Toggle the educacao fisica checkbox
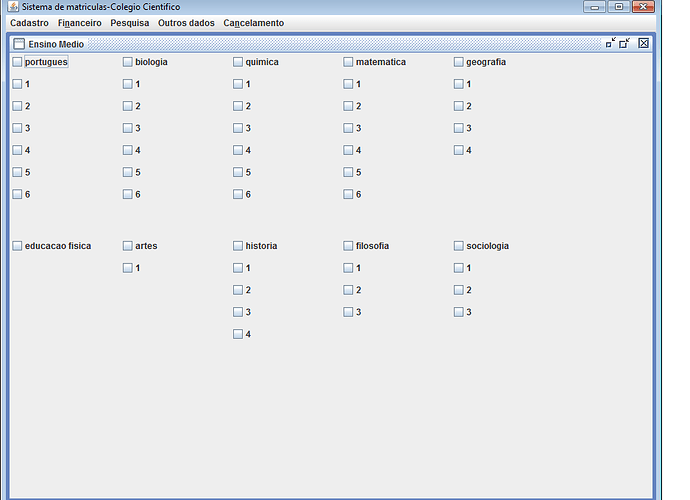This screenshot has height=500, width=690. [x=52, y=246]
